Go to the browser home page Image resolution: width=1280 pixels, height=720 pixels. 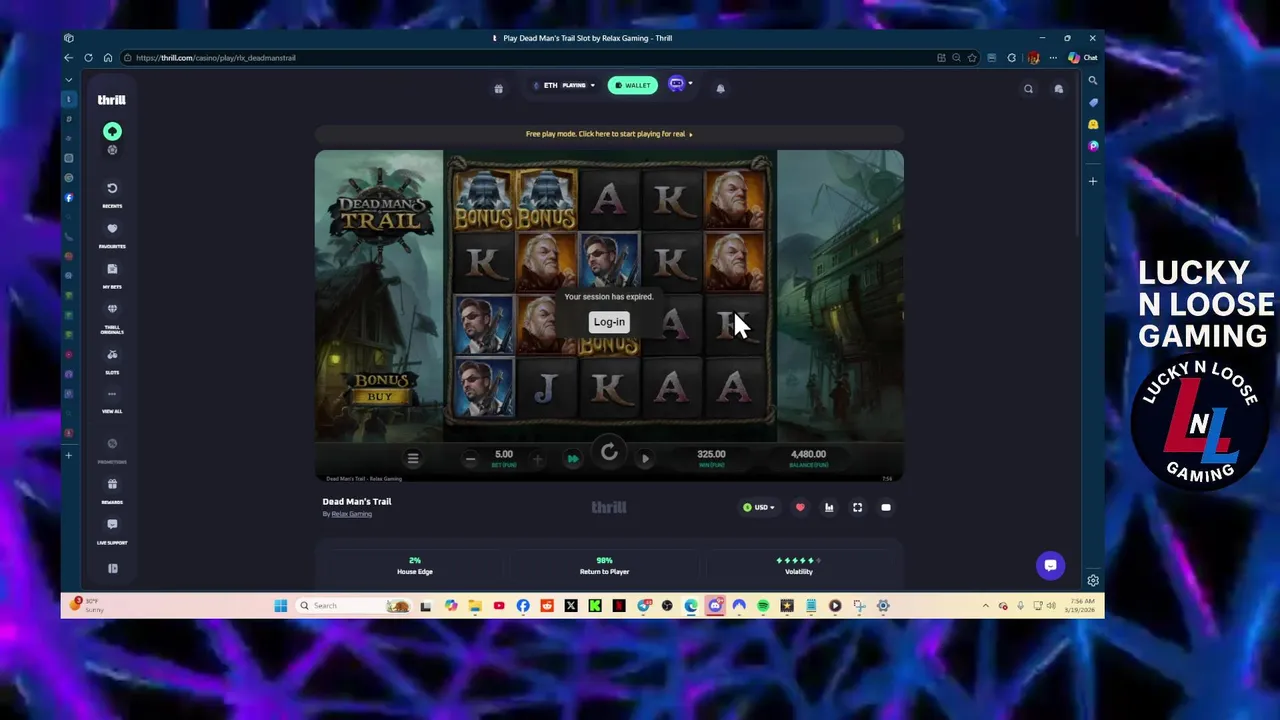point(108,58)
